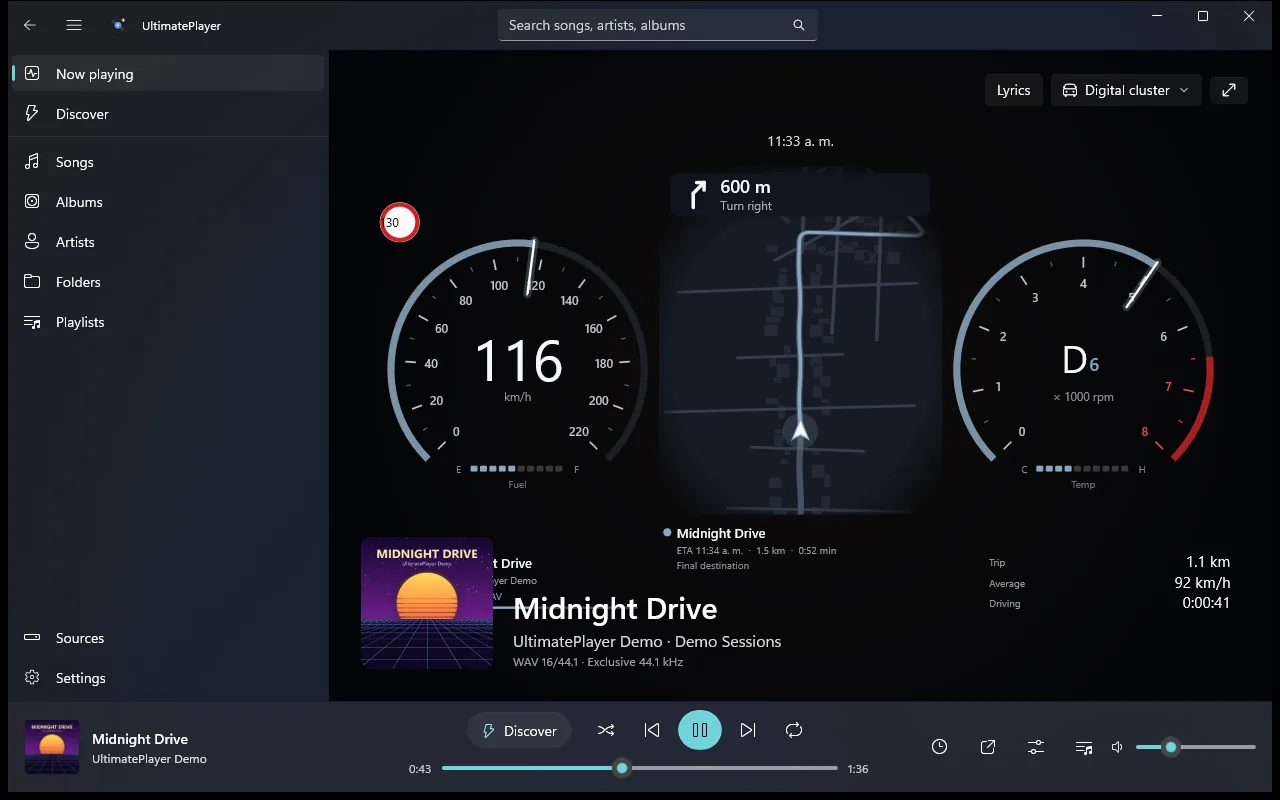Toggle repeat mode

(794, 730)
